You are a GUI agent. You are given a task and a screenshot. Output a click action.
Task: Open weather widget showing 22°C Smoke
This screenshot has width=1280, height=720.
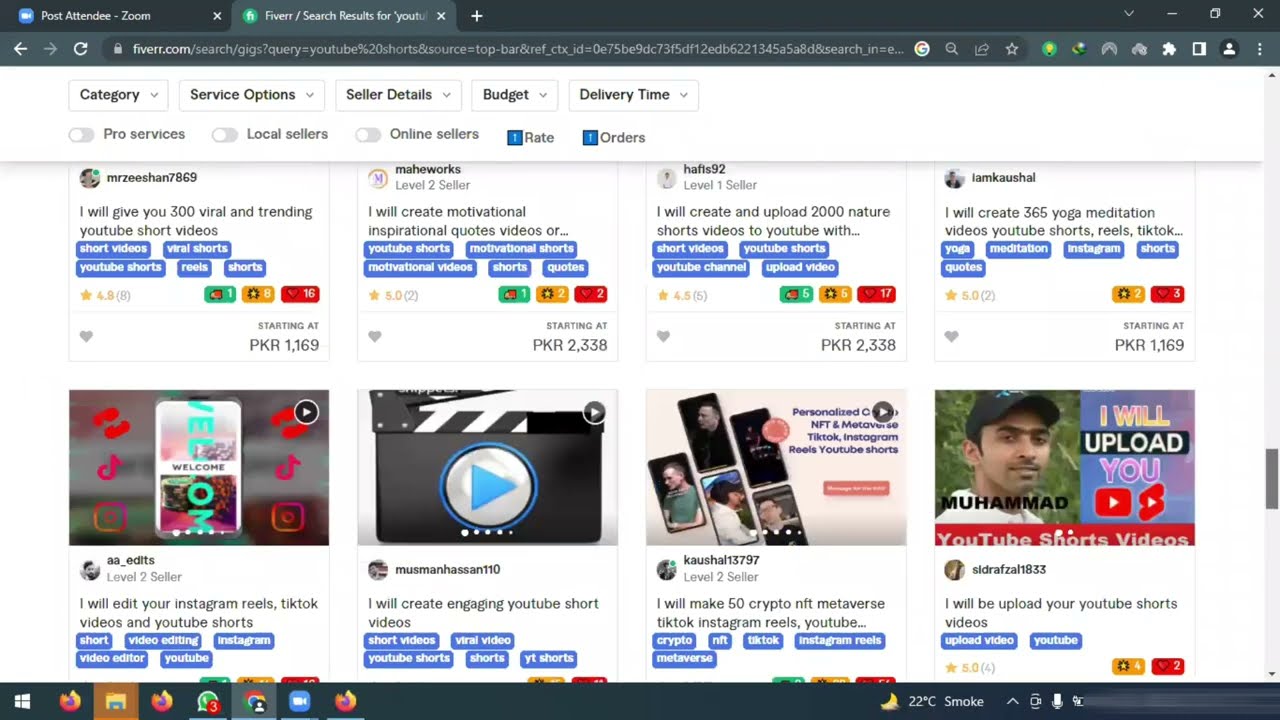(x=931, y=701)
